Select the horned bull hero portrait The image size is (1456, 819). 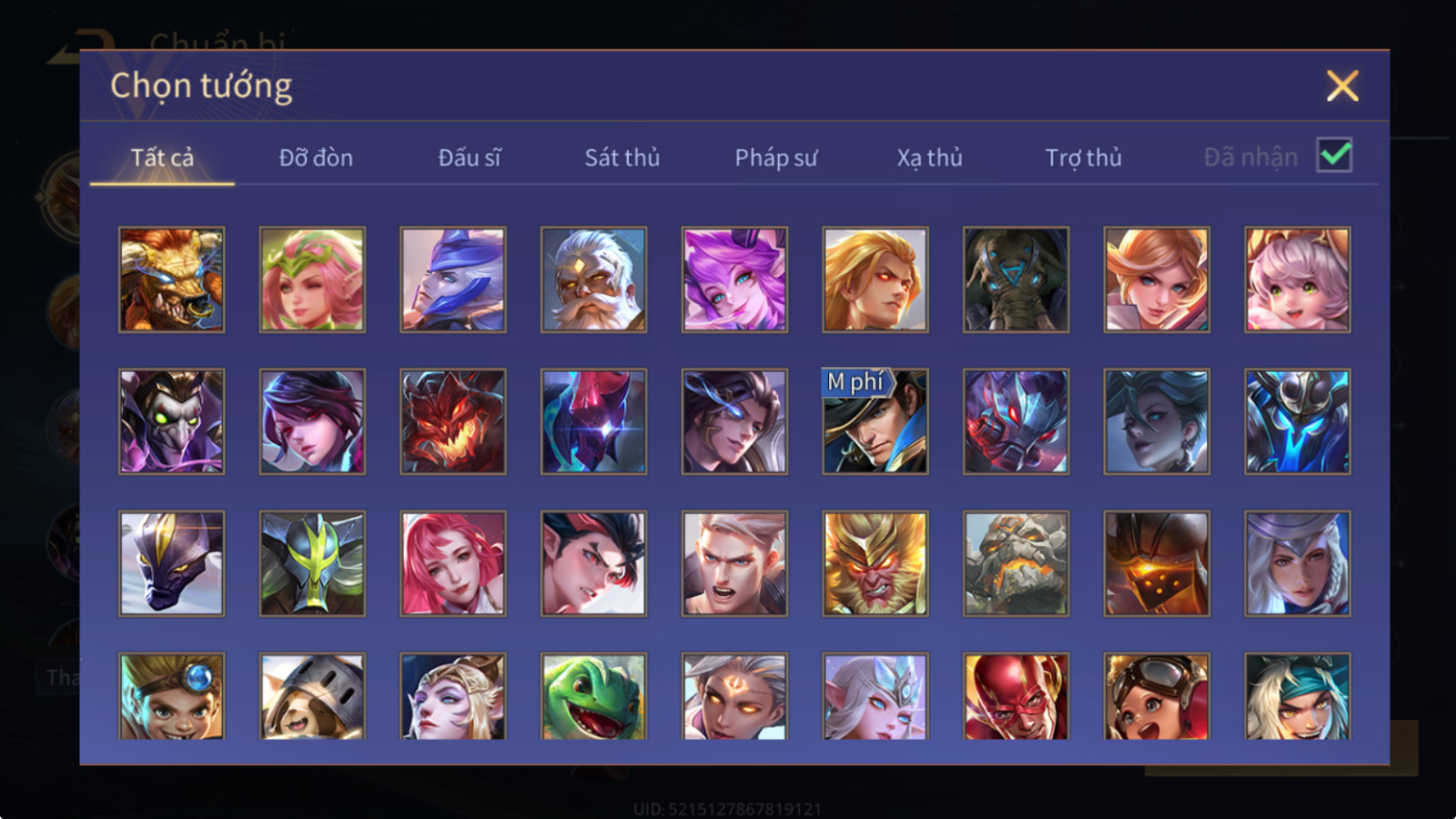[x=172, y=280]
